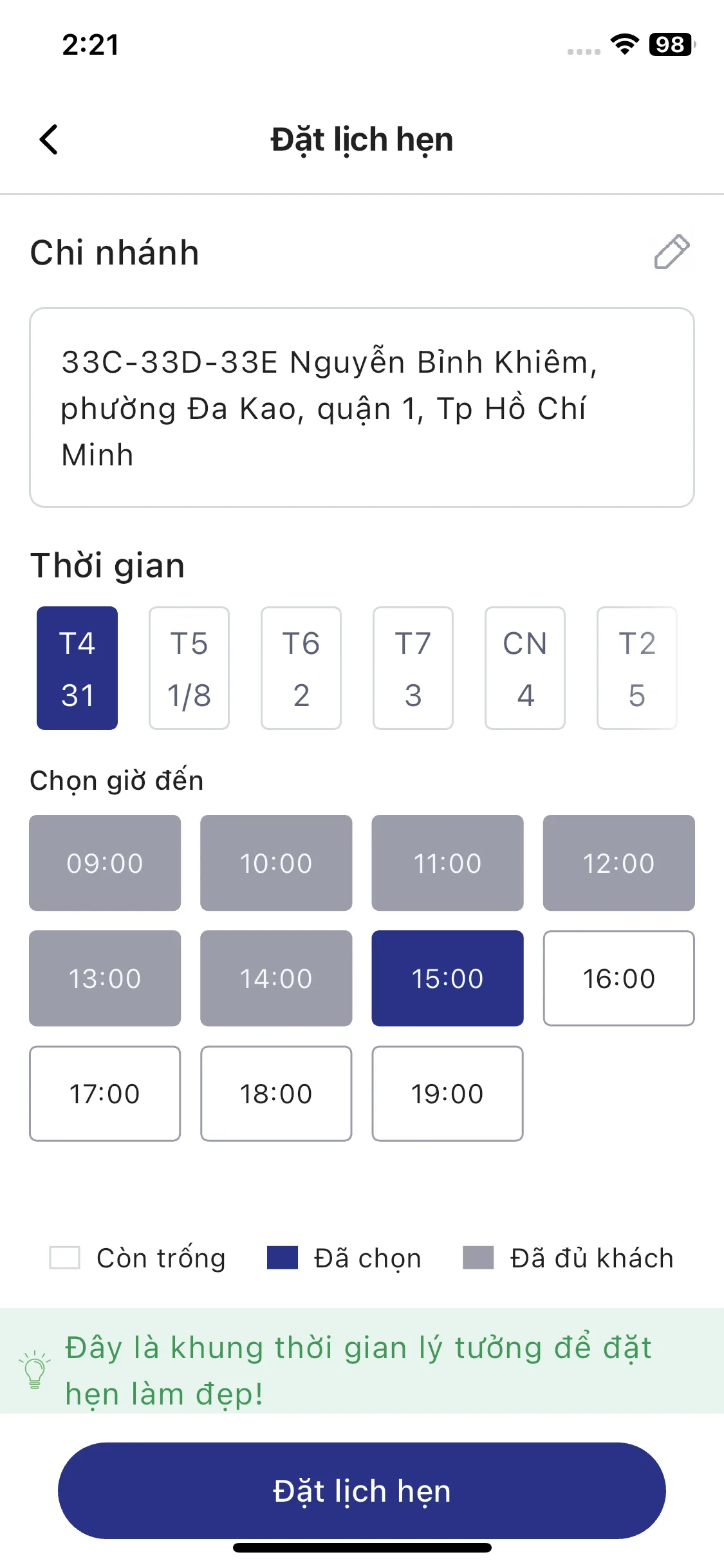
Task: Tap the fully booked 09:00 slot
Action: point(105,863)
